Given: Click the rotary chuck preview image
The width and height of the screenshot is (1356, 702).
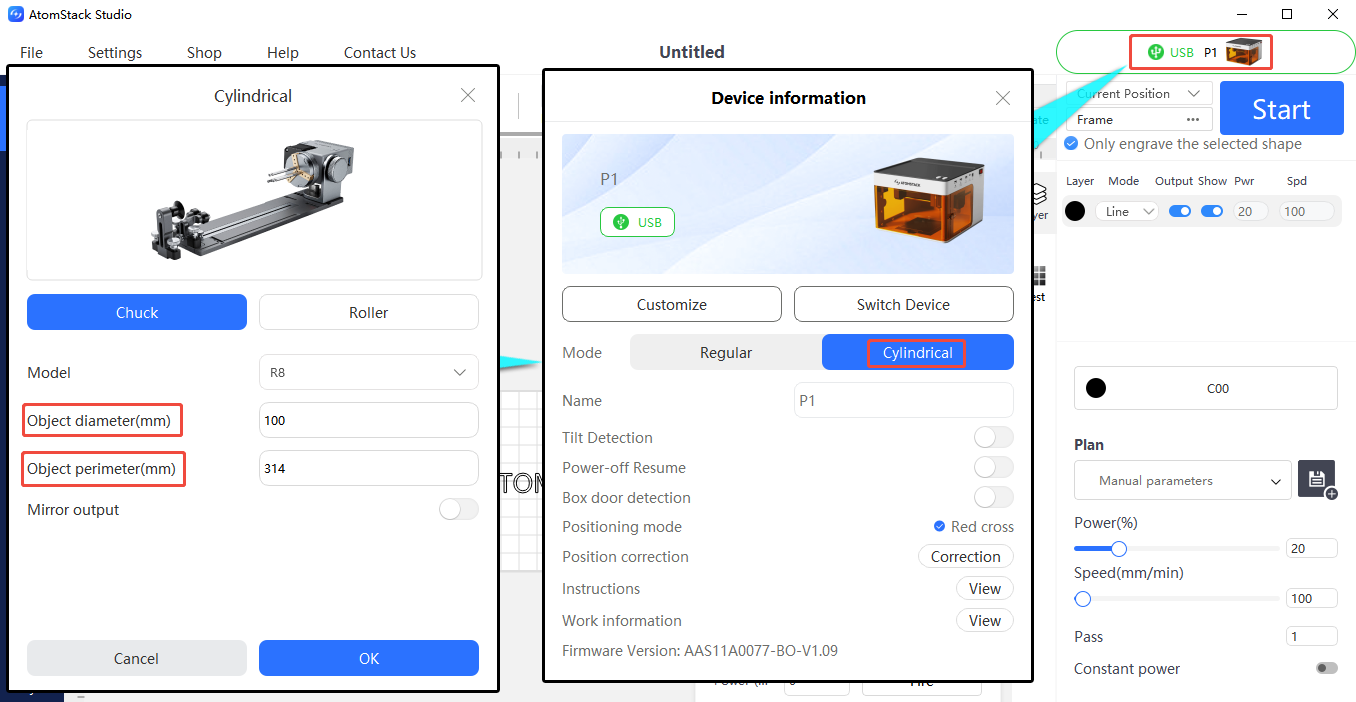Looking at the screenshot, I should pyautogui.click(x=254, y=200).
